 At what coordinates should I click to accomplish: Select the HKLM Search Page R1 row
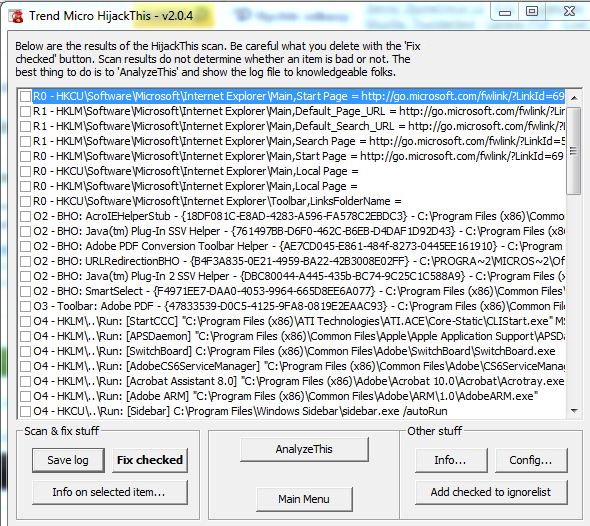[x=299, y=141]
